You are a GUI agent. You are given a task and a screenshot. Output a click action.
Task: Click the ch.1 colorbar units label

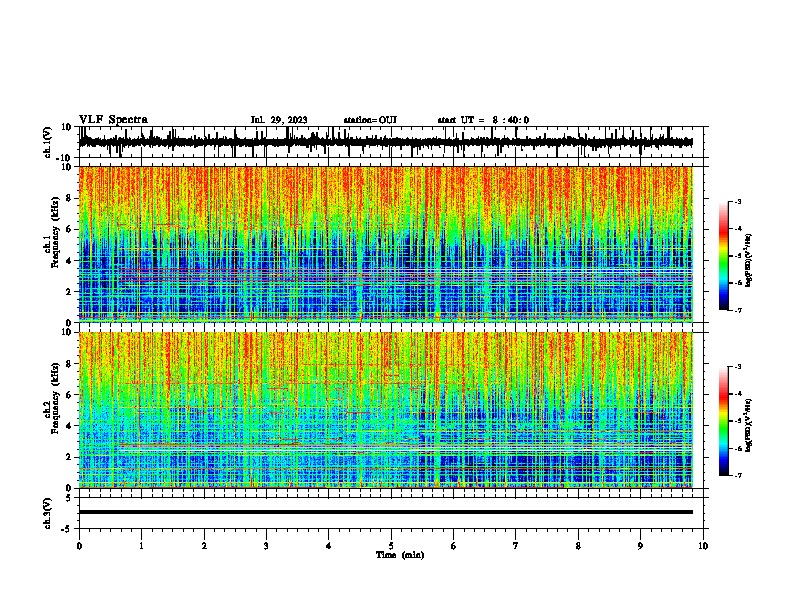pos(749,261)
